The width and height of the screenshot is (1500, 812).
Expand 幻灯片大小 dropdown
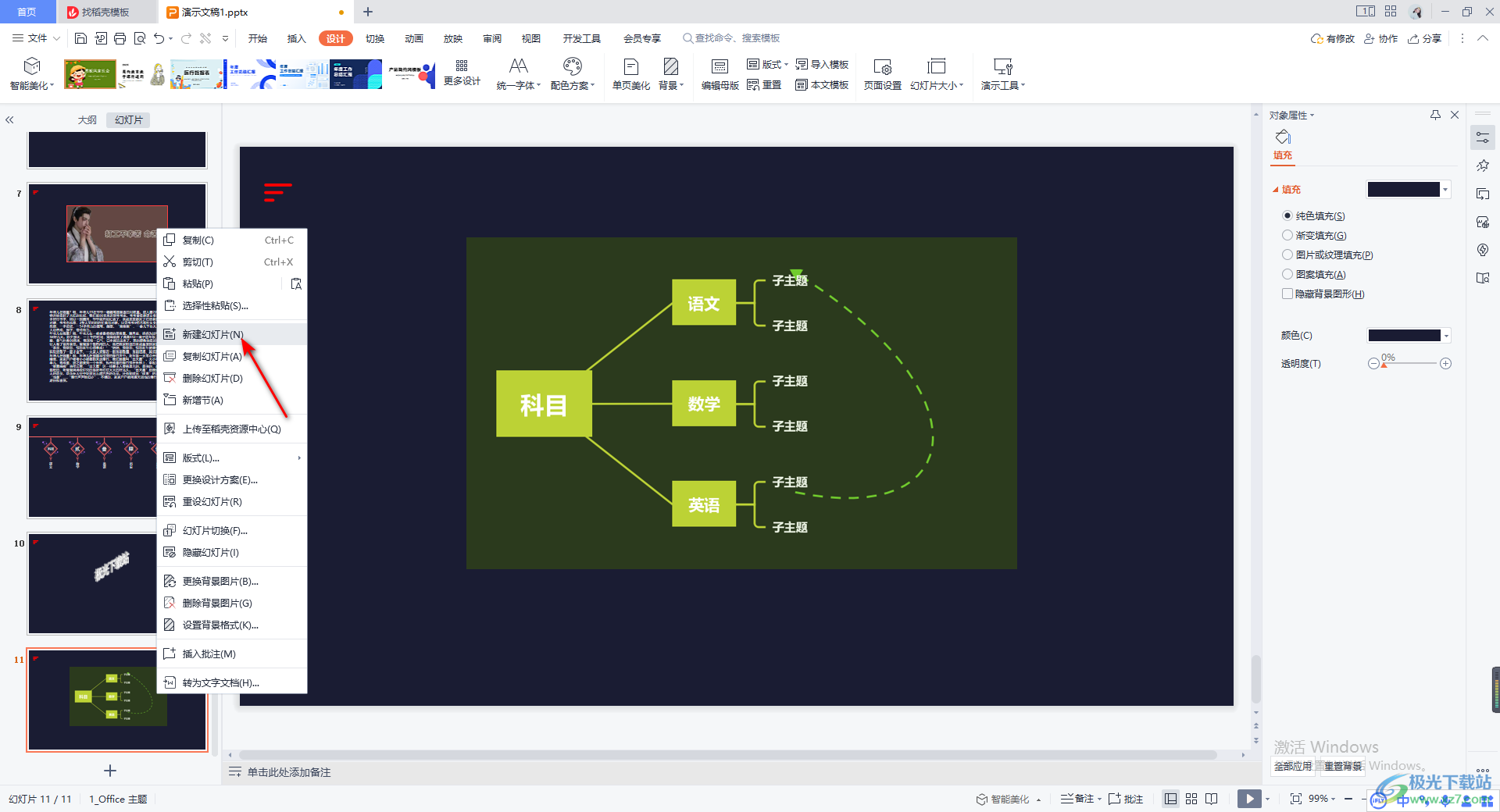(962, 86)
